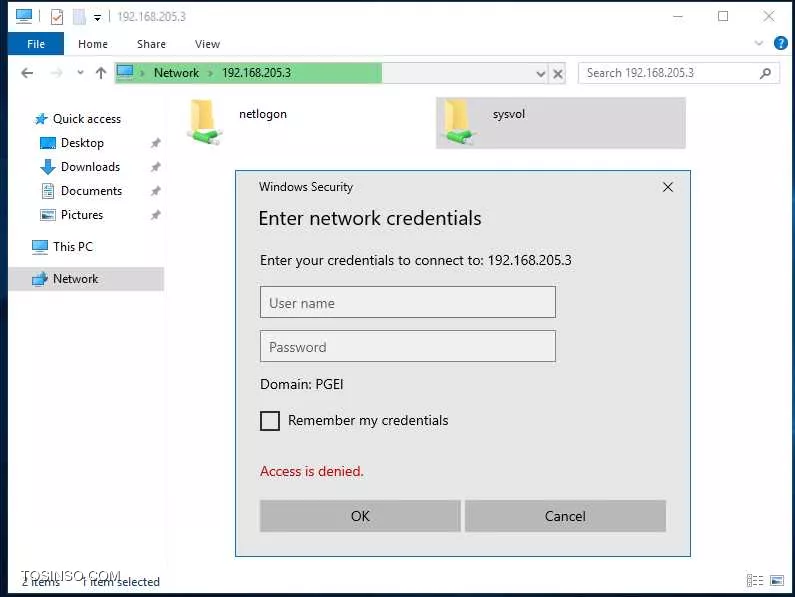This screenshot has height=597, width=795.
Task: Click the pin icon beside Documents
Action: pos(156,191)
